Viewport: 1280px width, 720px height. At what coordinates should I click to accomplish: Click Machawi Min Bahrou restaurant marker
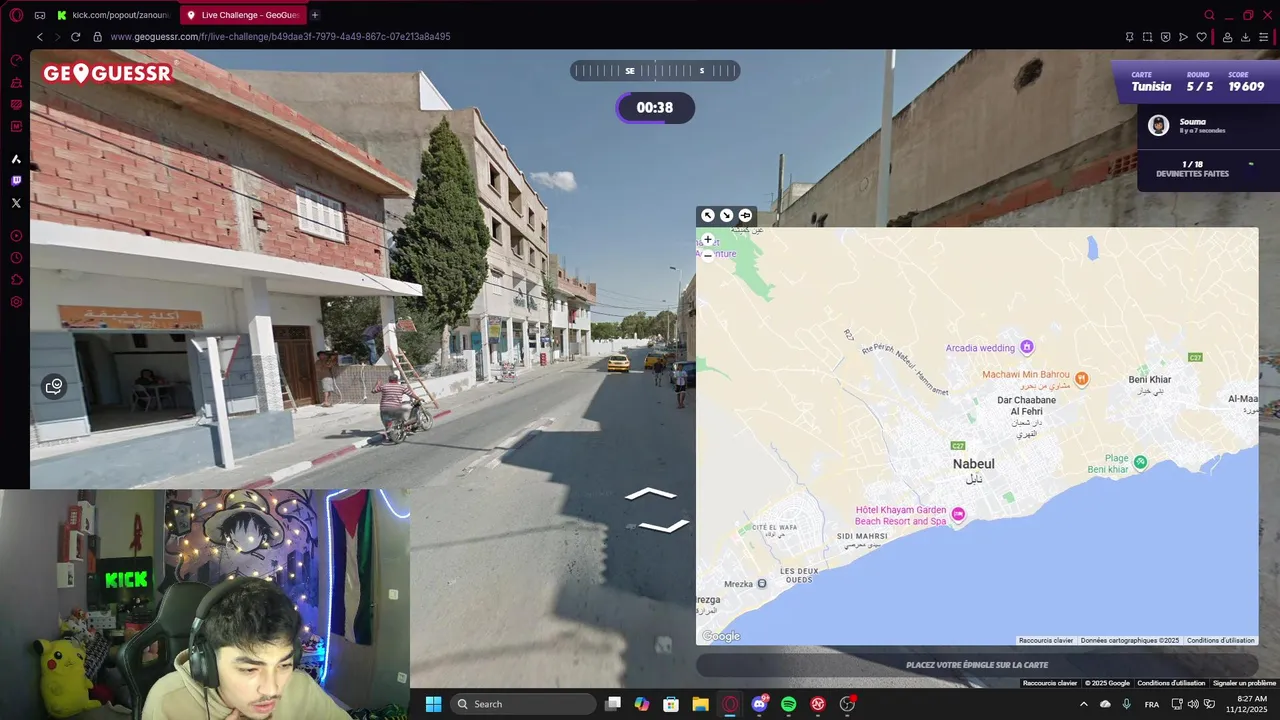tap(1081, 378)
